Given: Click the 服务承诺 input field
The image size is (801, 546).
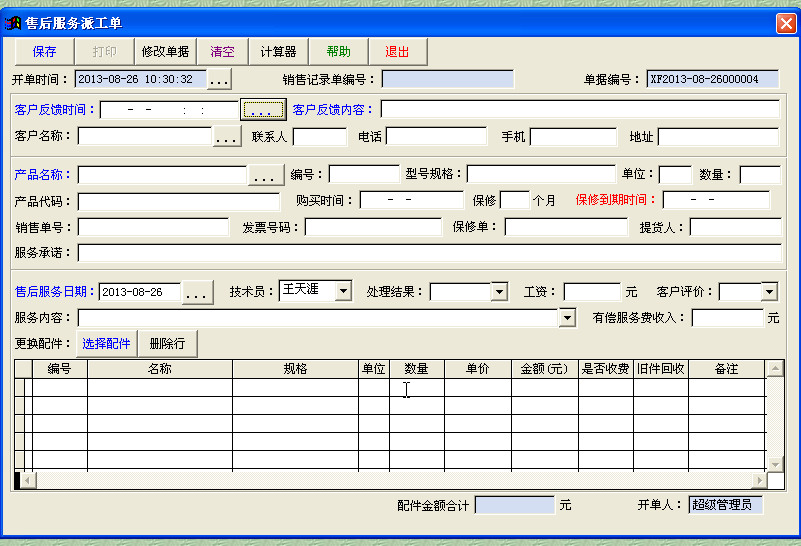Looking at the screenshot, I should (x=430, y=253).
